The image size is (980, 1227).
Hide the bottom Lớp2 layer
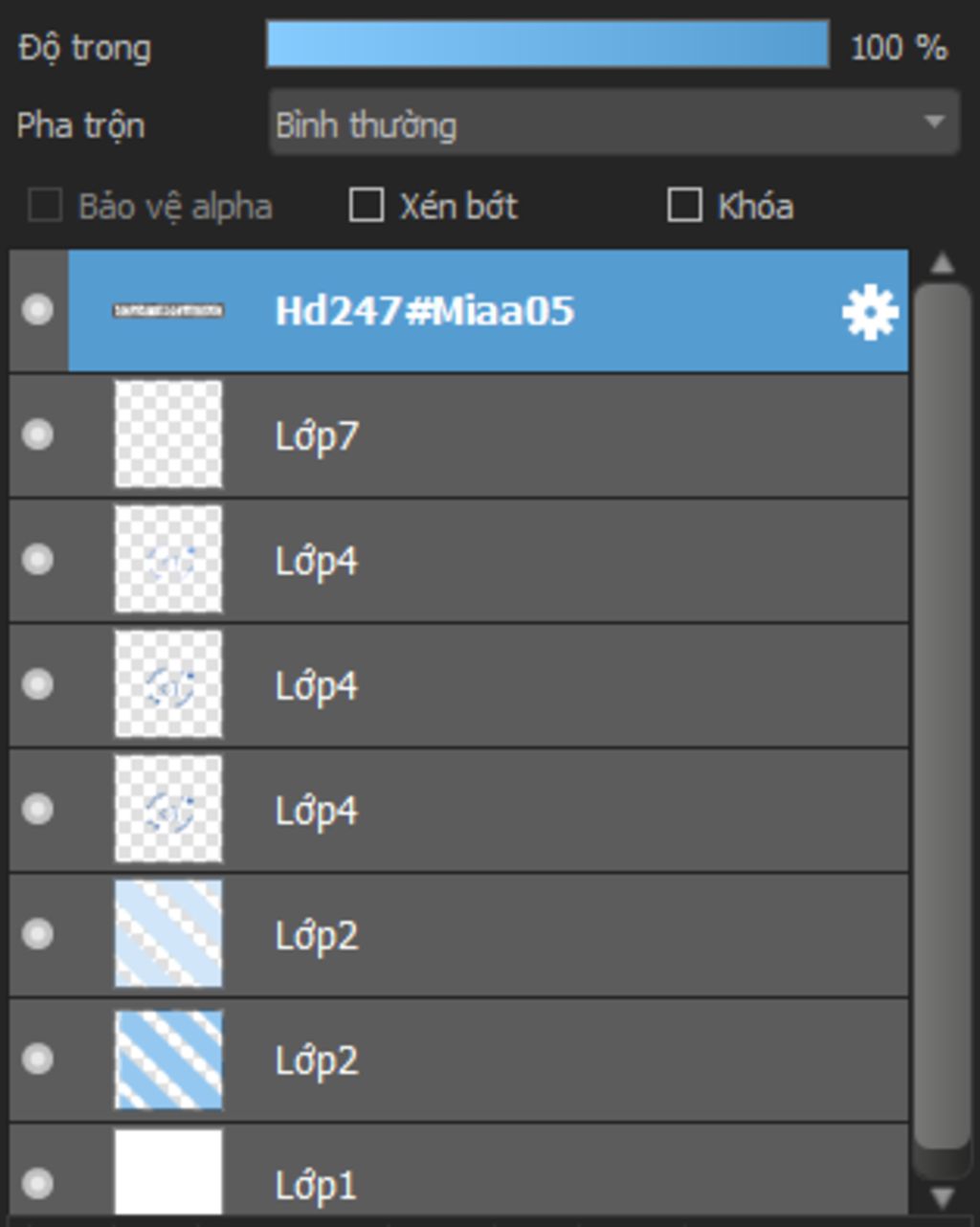38,1059
